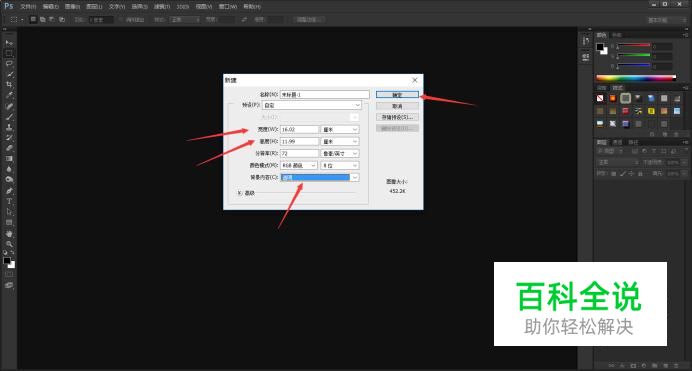Open the background contents (背景内容) dropdown

[x=320, y=177]
